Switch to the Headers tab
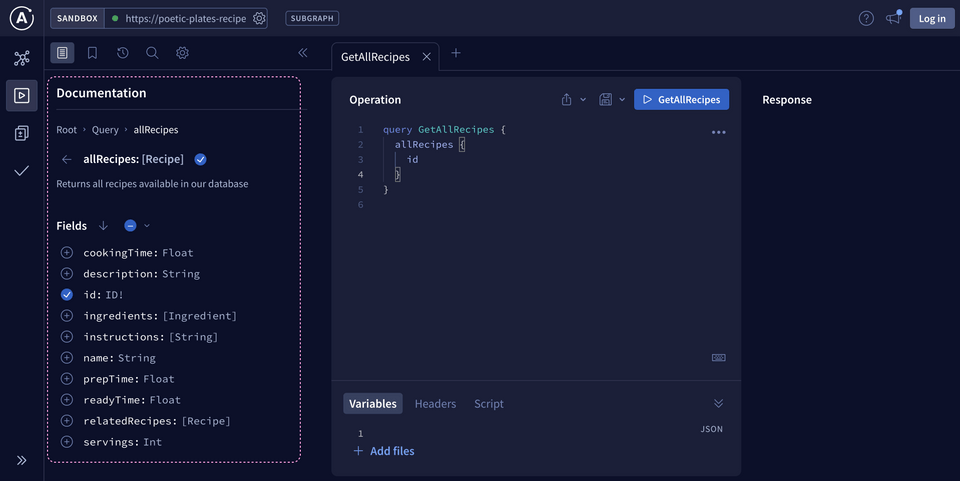The height and width of the screenshot is (481, 960). point(435,404)
